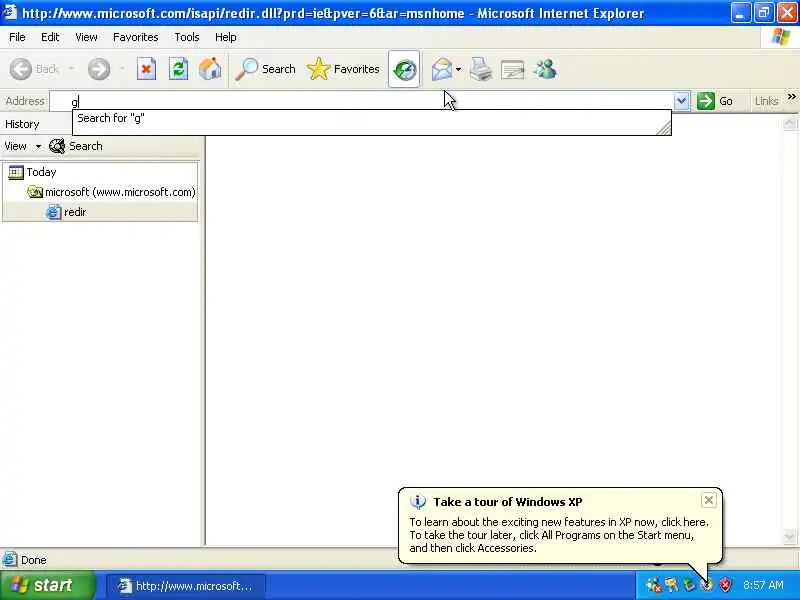Click the info icon in tour balloon
The width and height of the screenshot is (800, 600).
(x=418, y=502)
